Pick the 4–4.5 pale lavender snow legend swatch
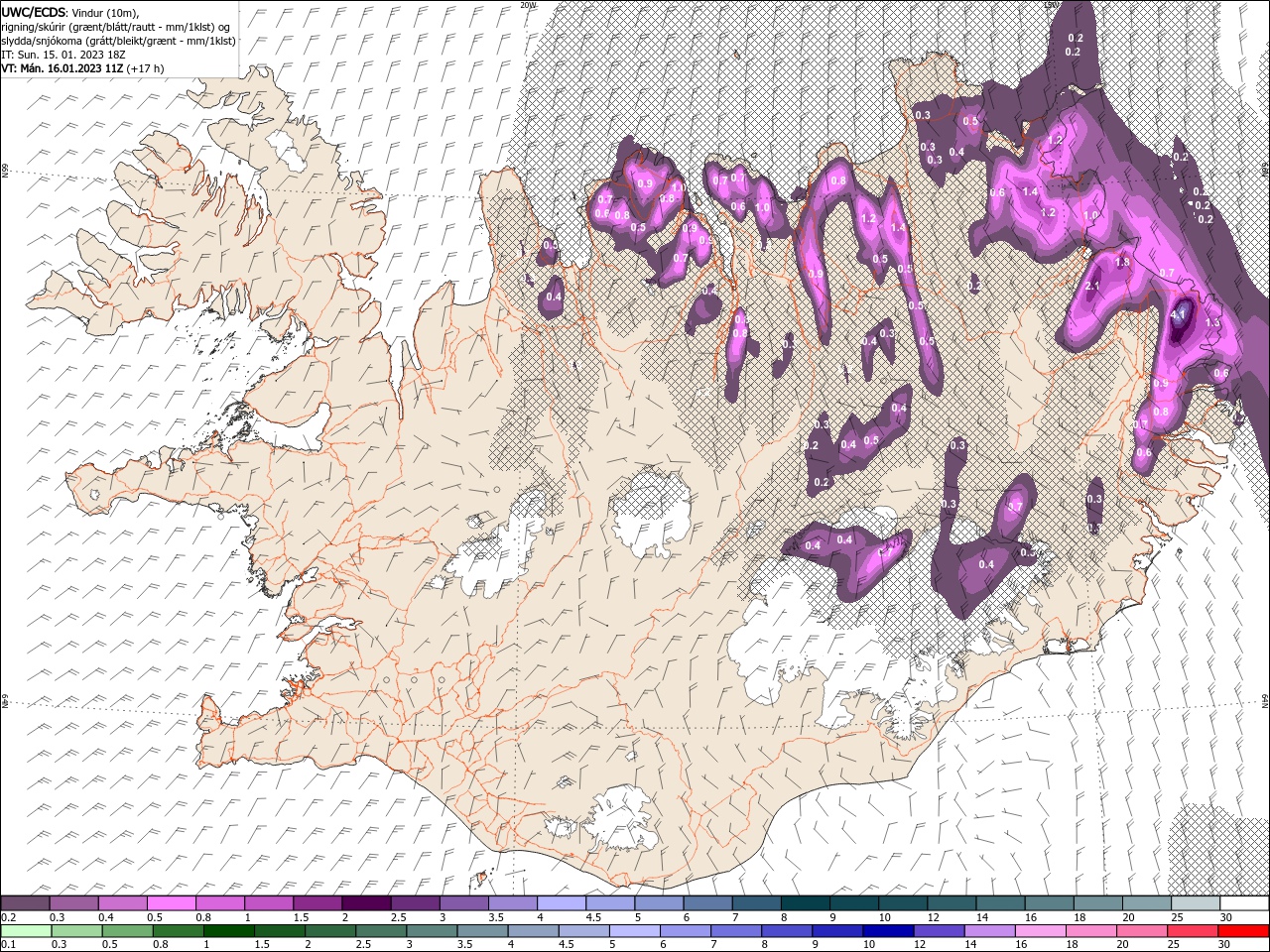Image resolution: width=1270 pixels, height=952 pixels. (561, 903)
